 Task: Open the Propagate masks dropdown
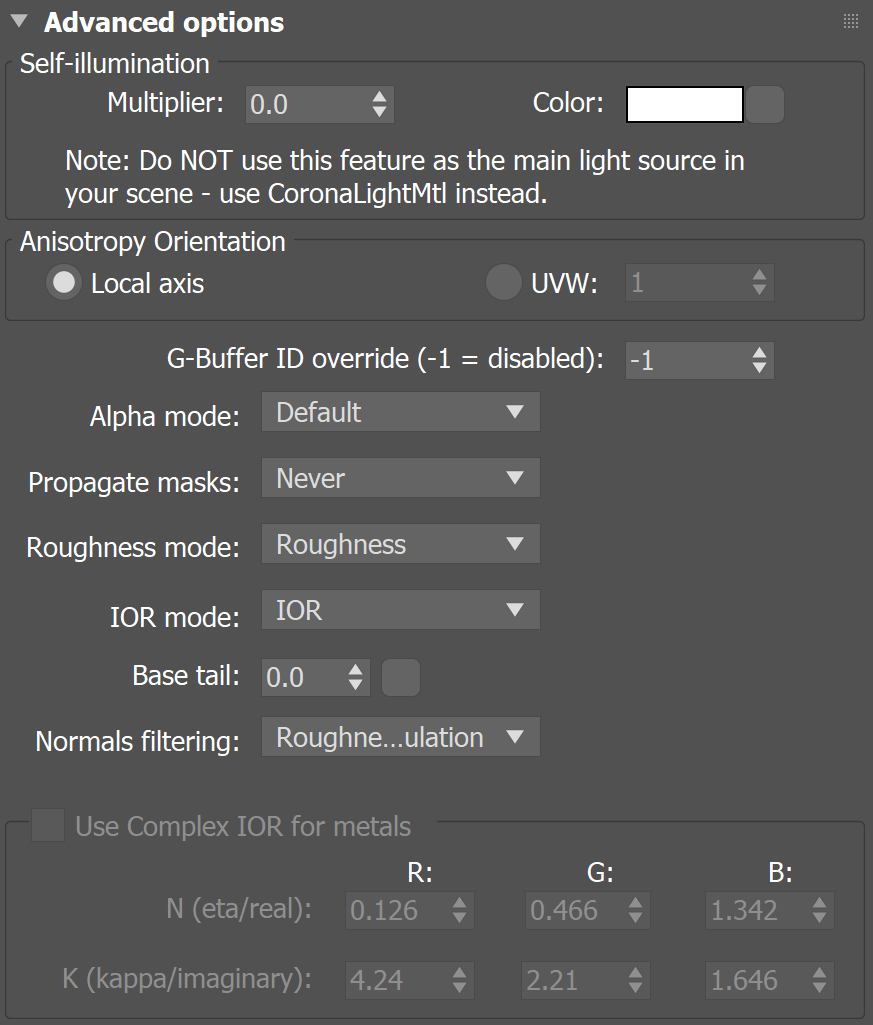400,478
